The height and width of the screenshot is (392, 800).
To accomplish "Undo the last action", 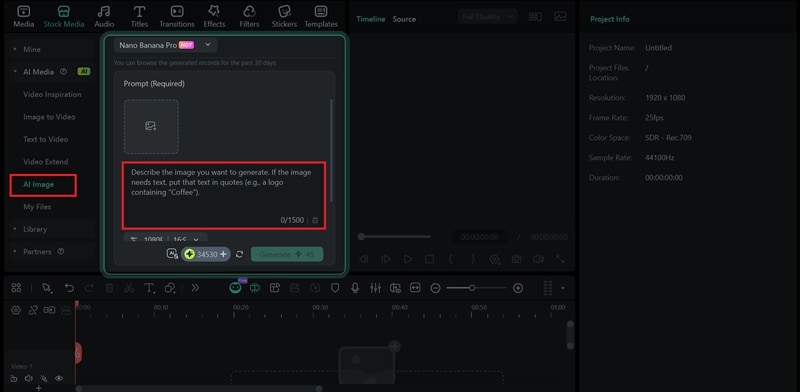I will coord(69,288).
